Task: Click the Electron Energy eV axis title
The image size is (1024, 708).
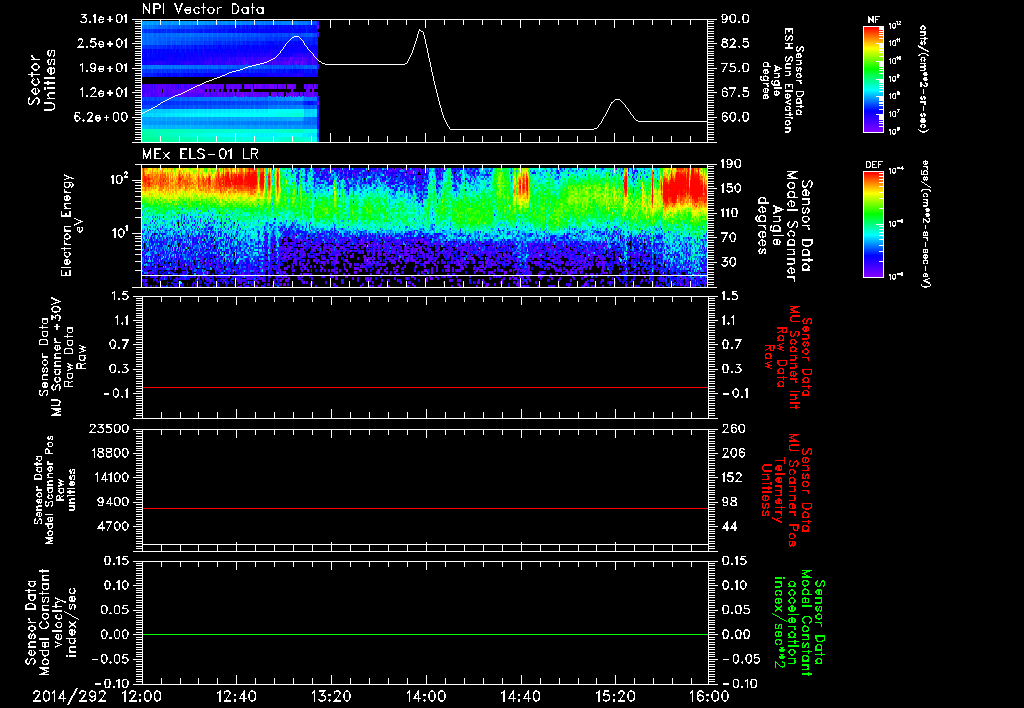Action: 73,225
